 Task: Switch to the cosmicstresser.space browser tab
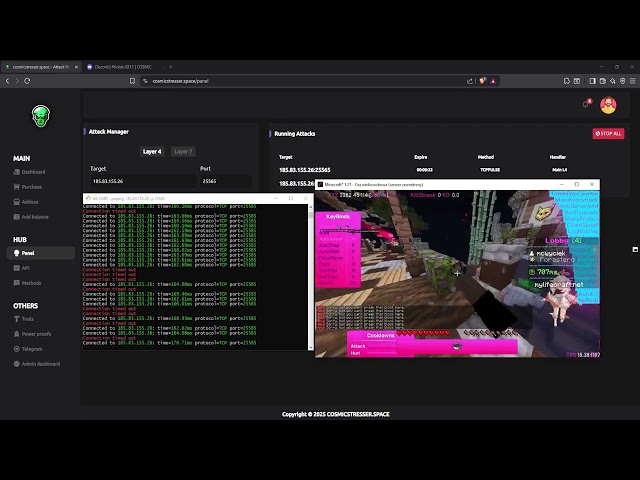[41, 67]
